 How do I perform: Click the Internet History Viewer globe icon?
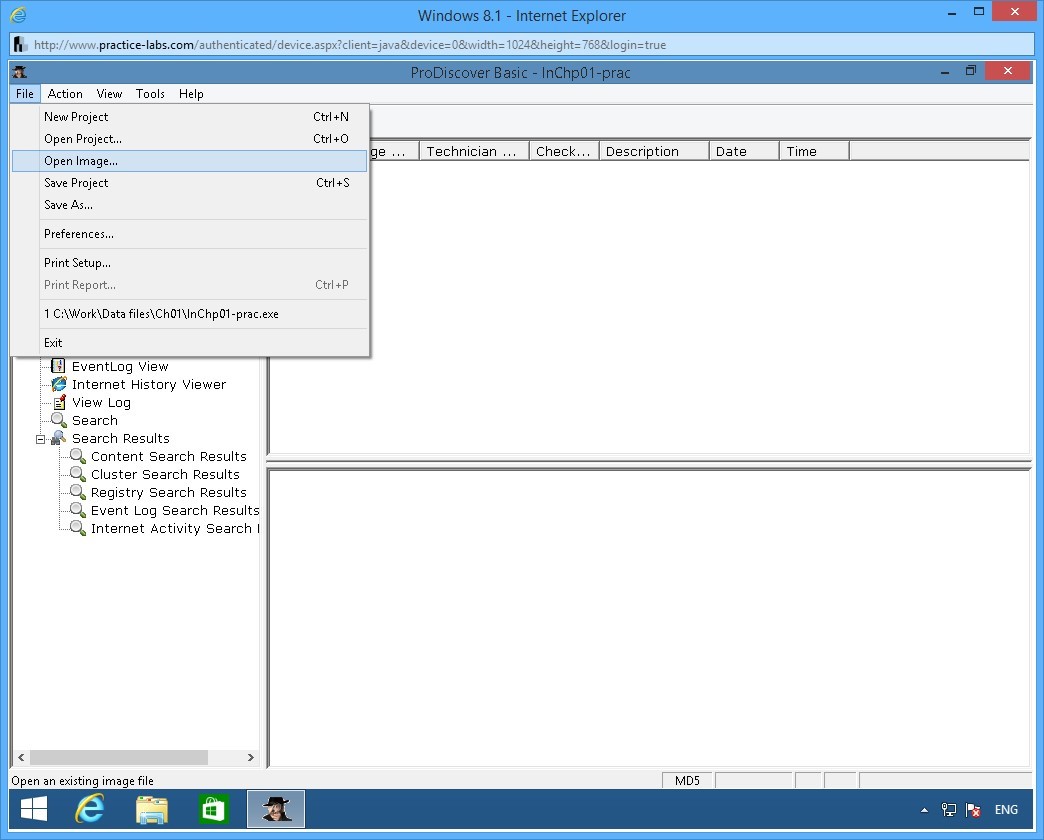[x=59, y=384]
